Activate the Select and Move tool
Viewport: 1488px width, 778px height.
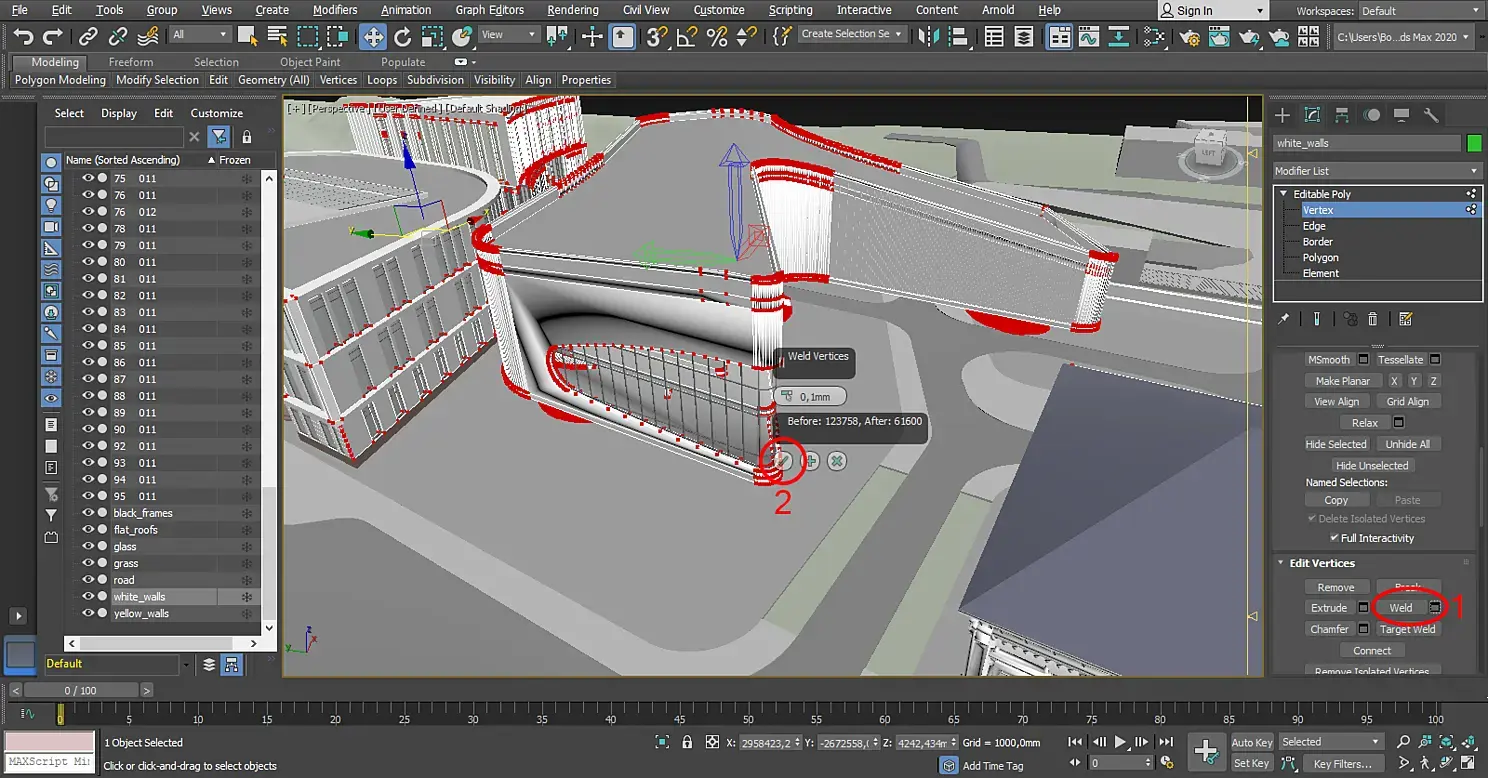pyautogui.click(x=372, y=37)
